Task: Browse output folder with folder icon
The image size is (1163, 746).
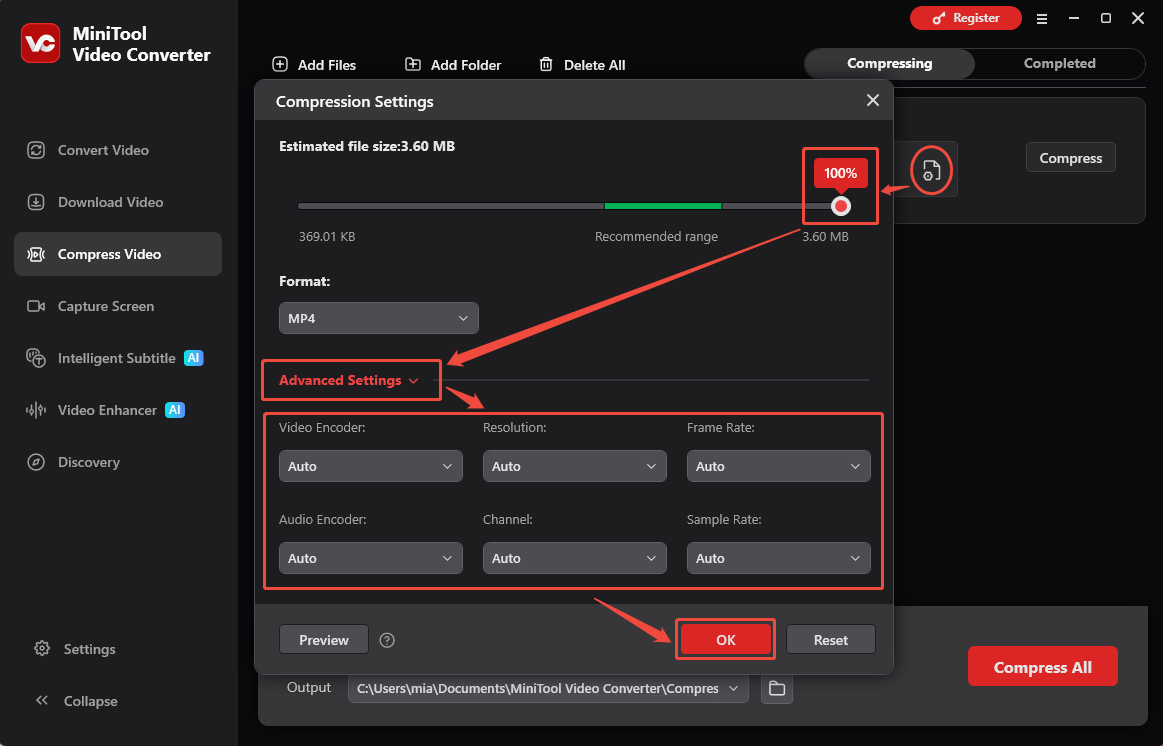Action: click(777, 688)
